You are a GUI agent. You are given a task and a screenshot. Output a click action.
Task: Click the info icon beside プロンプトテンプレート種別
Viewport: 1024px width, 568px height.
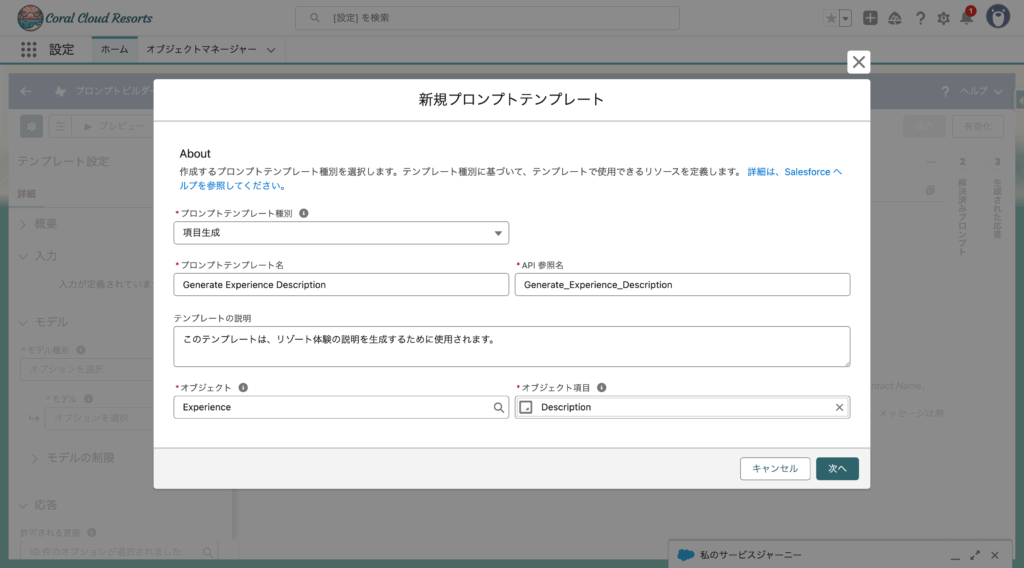click(x=304, y=213)
